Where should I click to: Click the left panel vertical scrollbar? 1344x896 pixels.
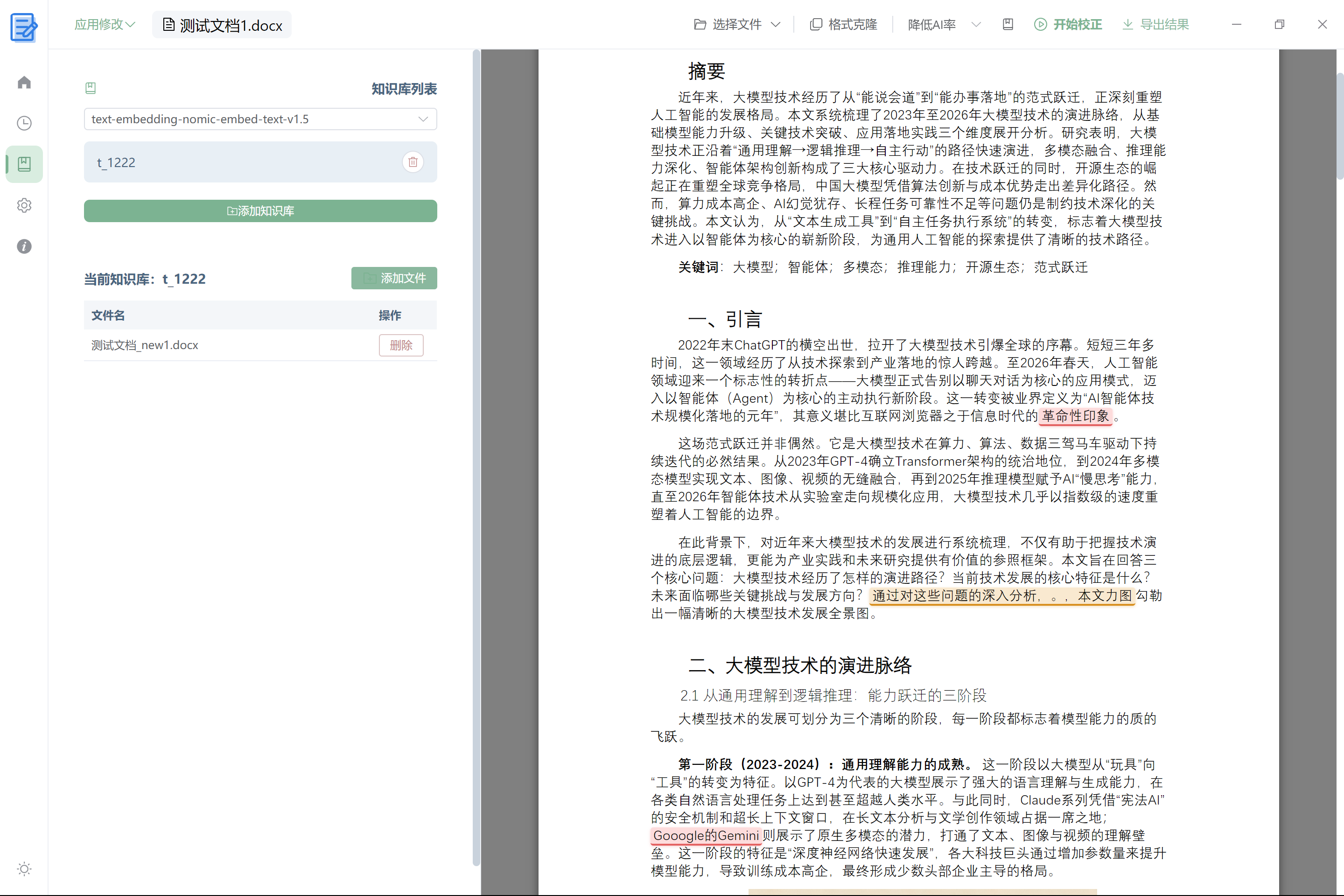(476, 457)
